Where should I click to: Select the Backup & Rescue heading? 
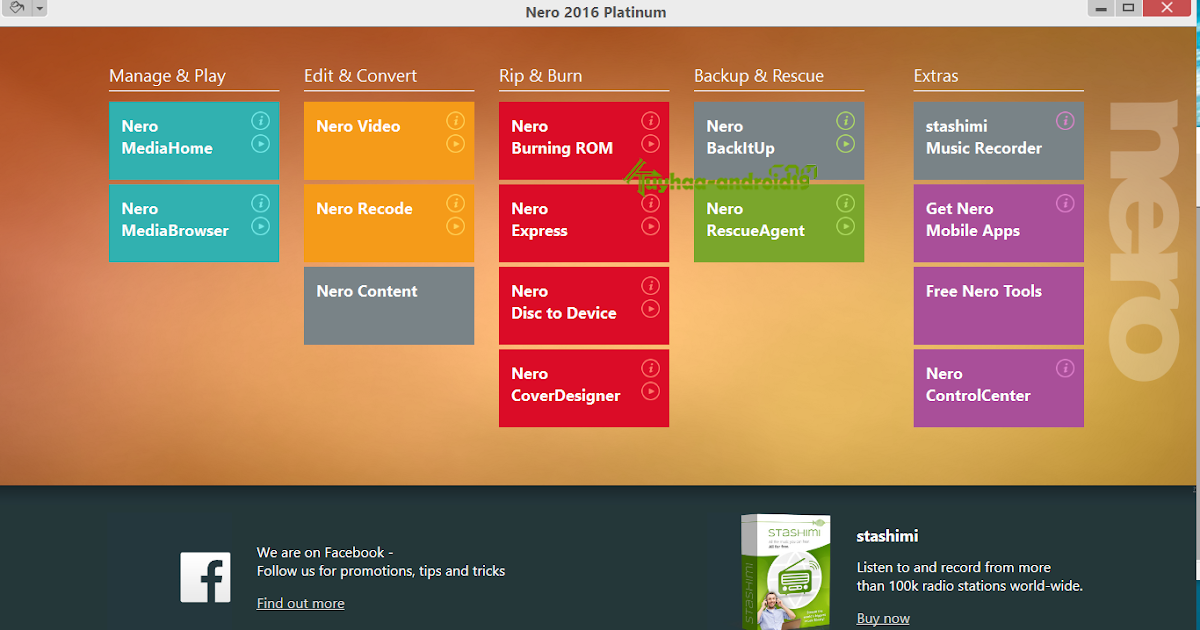759,76
